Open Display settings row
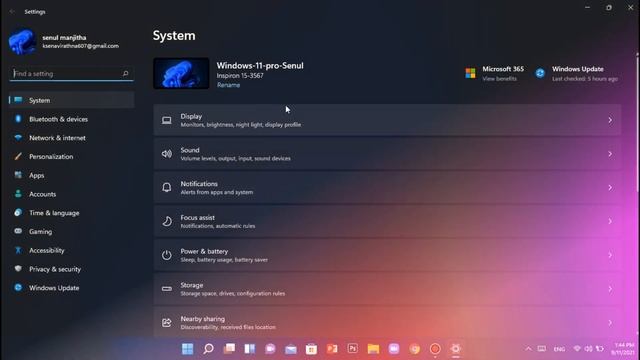 387,120
